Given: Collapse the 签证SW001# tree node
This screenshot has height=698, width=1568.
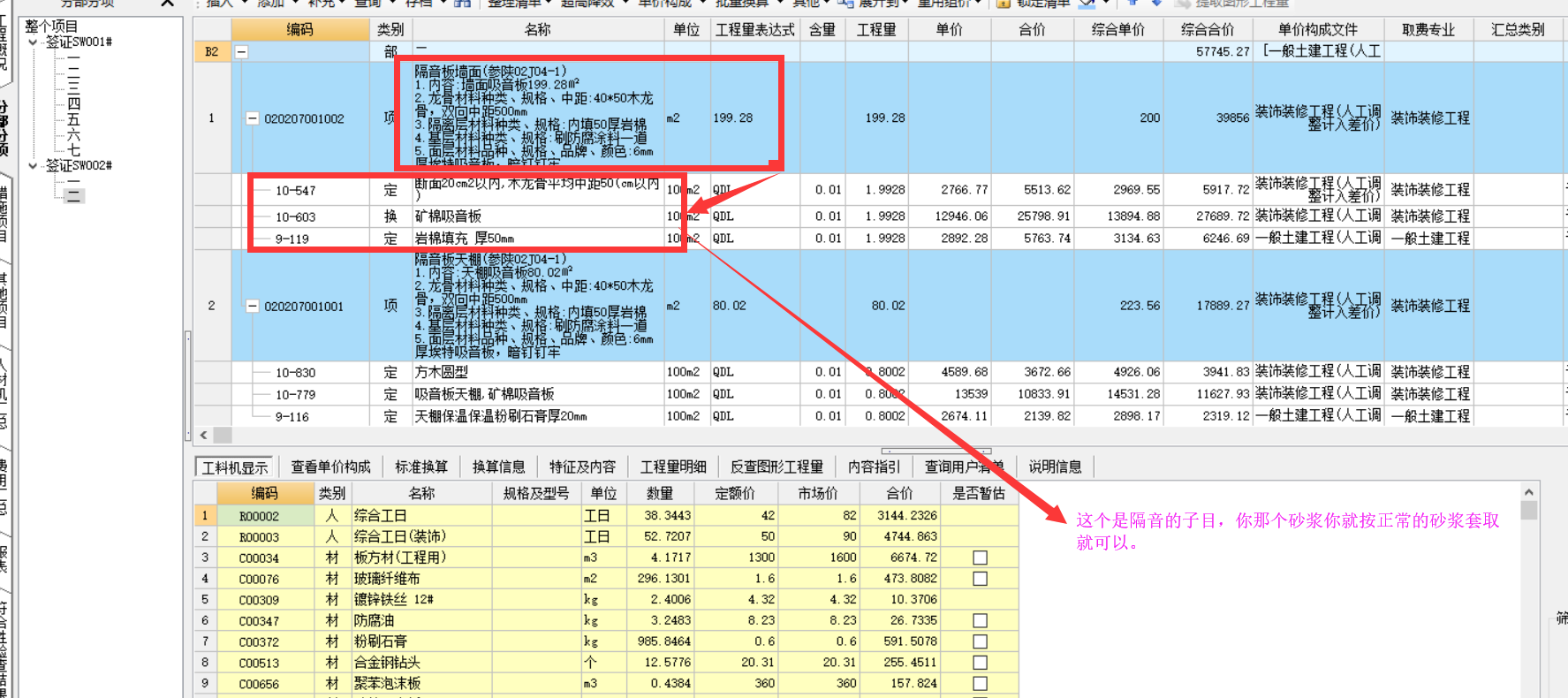Looking at the screenshot, I should (33, 42).
